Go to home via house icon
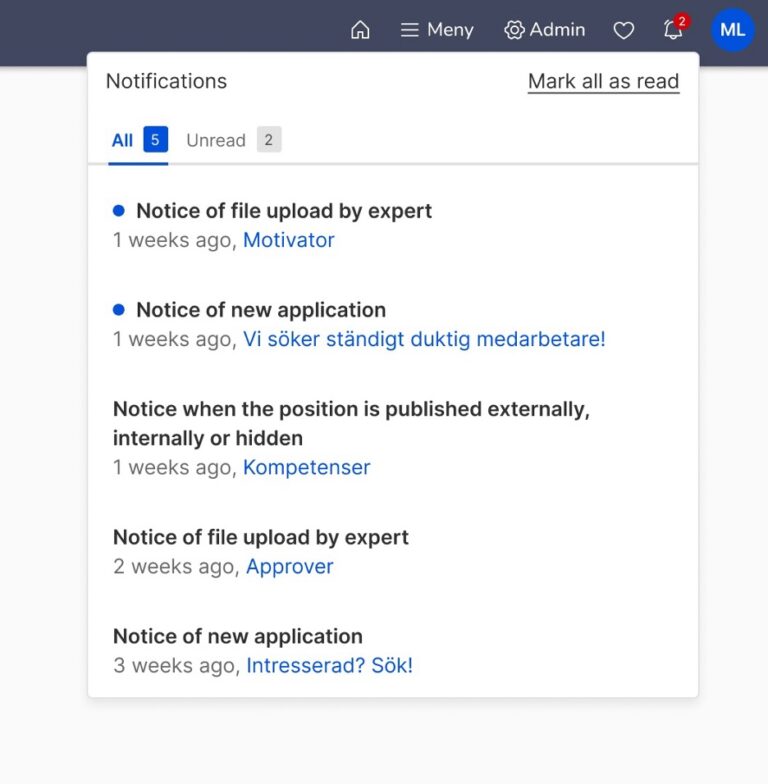Screen dimensions: 768x784 pos(360,30)
